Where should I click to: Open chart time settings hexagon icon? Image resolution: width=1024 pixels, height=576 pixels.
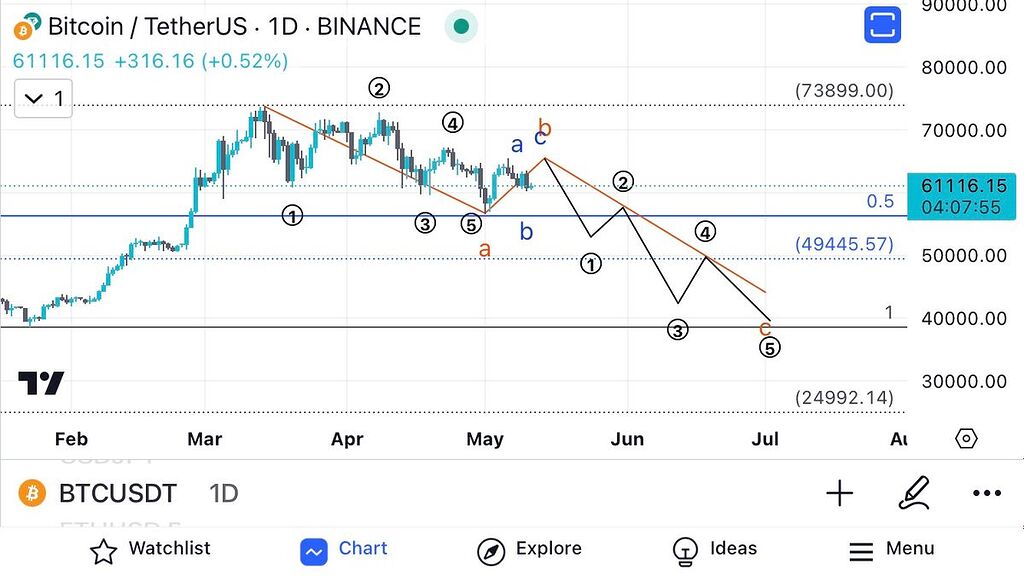[x=966, y=438]
